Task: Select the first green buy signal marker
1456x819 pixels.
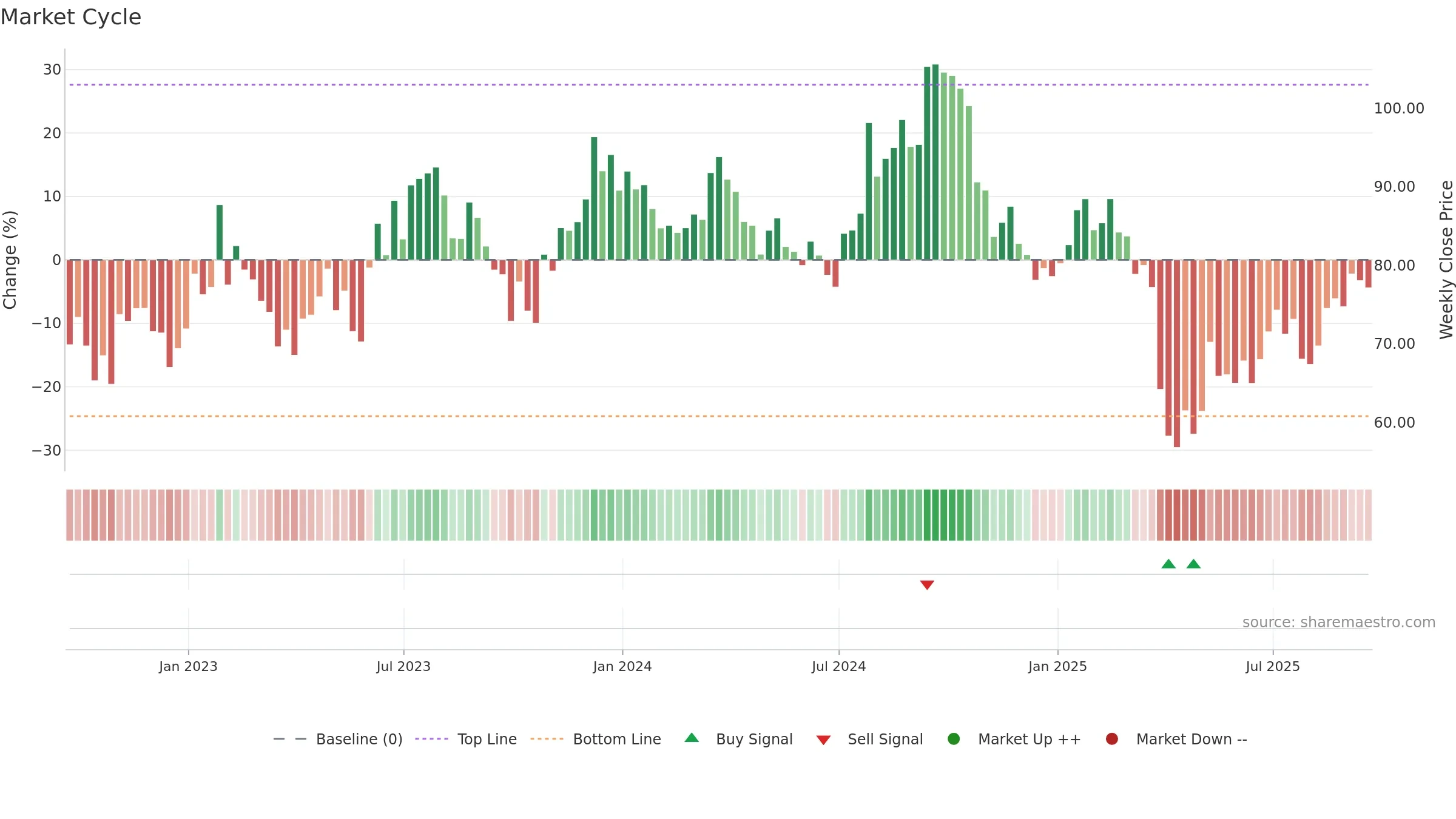Action: point(1168,564)
